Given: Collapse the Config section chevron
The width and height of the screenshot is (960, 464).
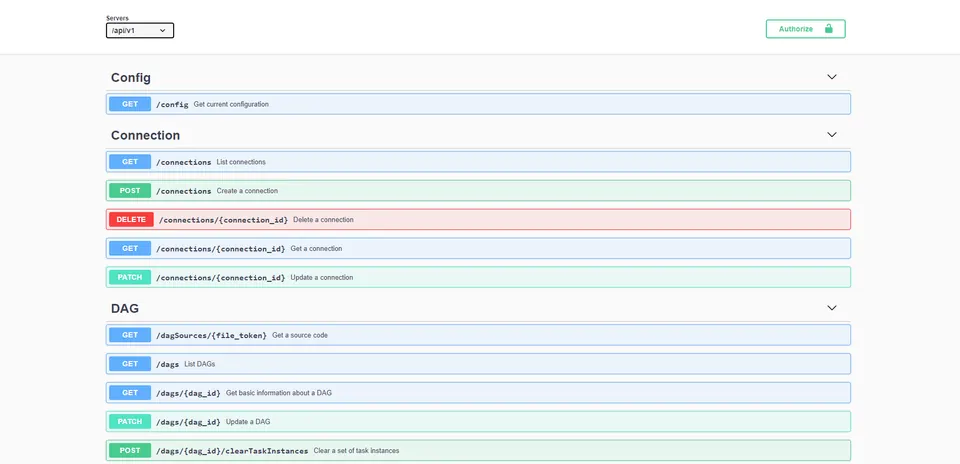Looking at the screenshot, I should pos(831,77).
